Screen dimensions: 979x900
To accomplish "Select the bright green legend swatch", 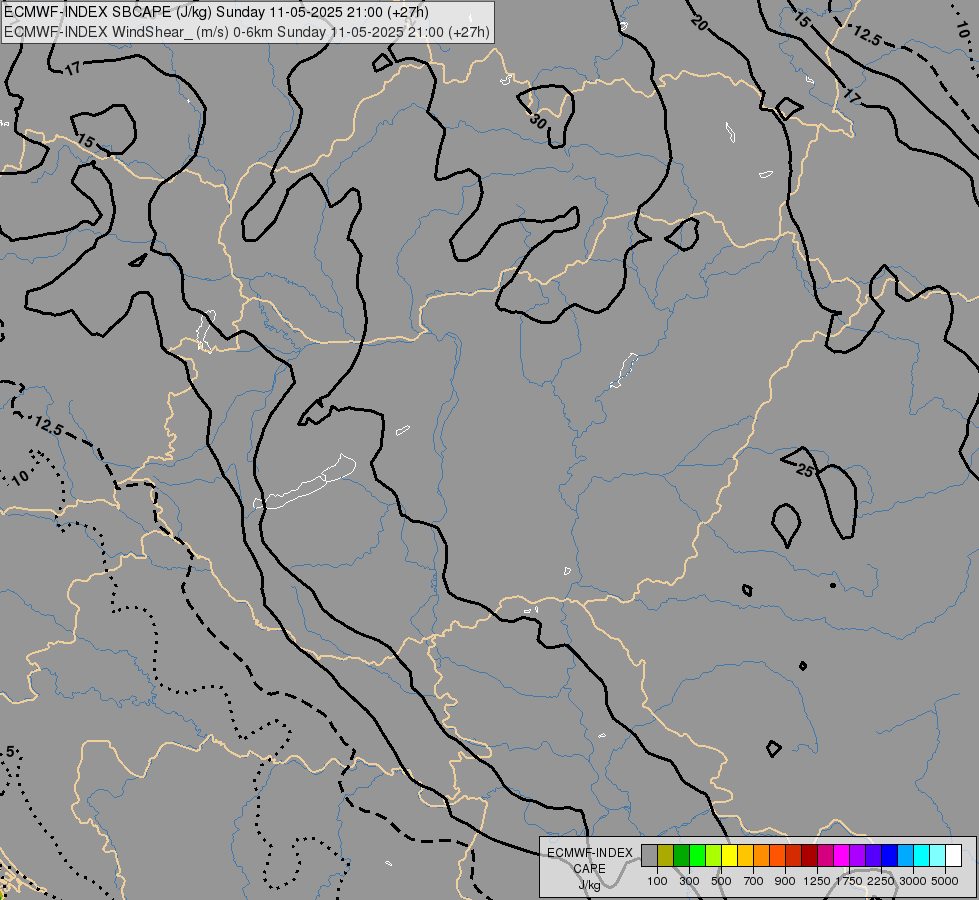I will pyautogui.click(x=697, y=856).
